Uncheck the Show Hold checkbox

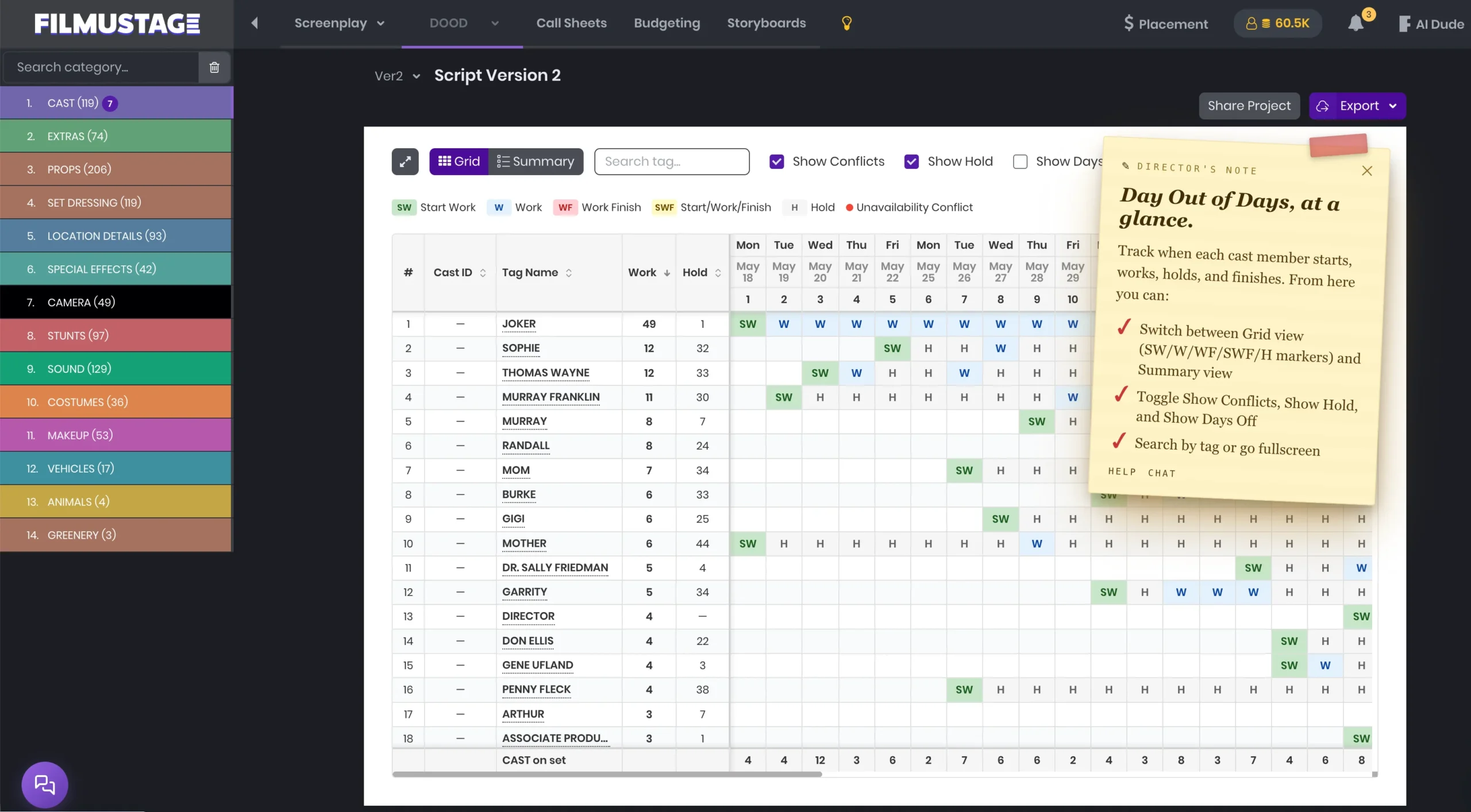pos(911,161)
